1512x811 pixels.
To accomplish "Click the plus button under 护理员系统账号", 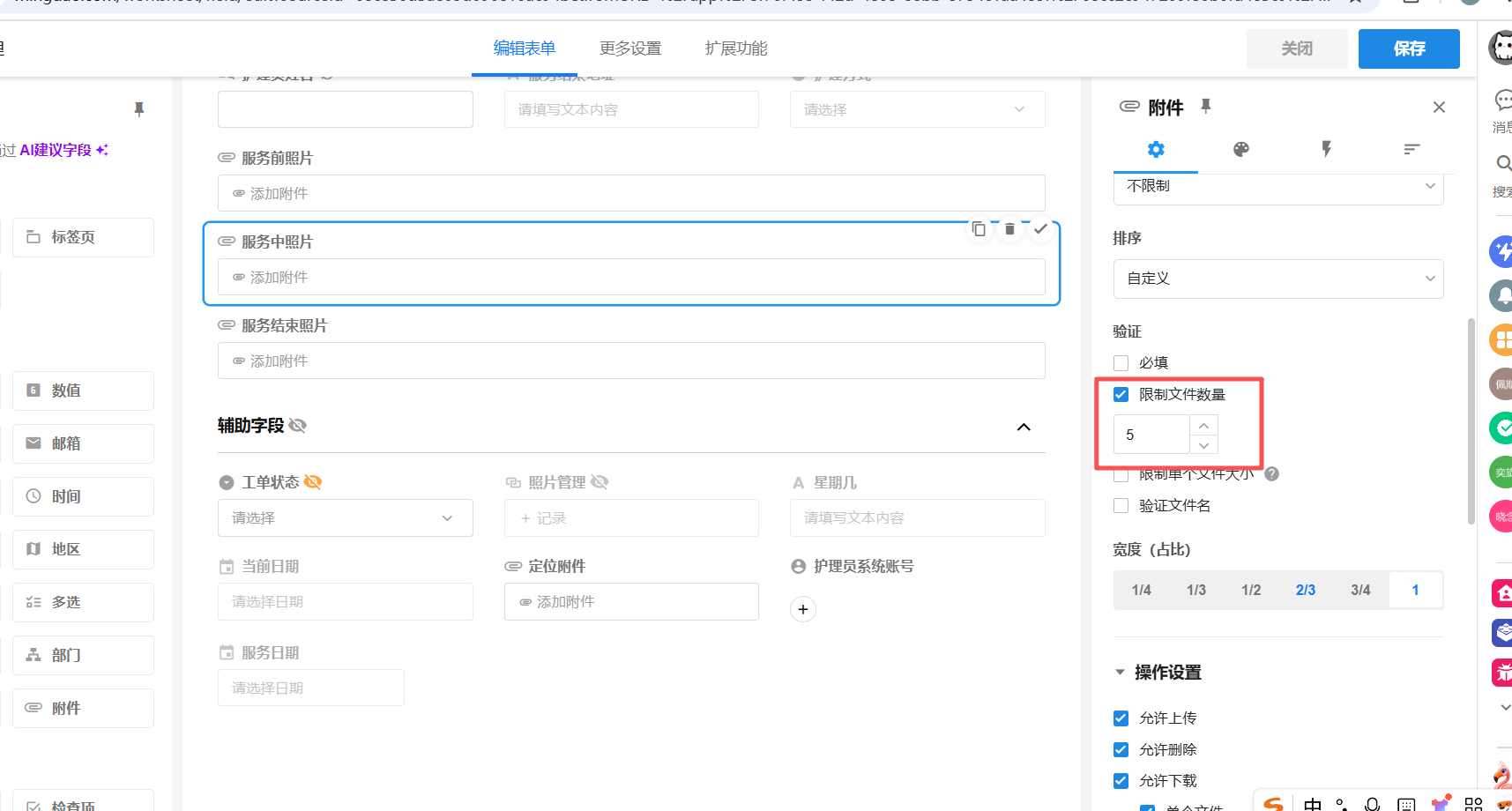I will click(802, 609).
